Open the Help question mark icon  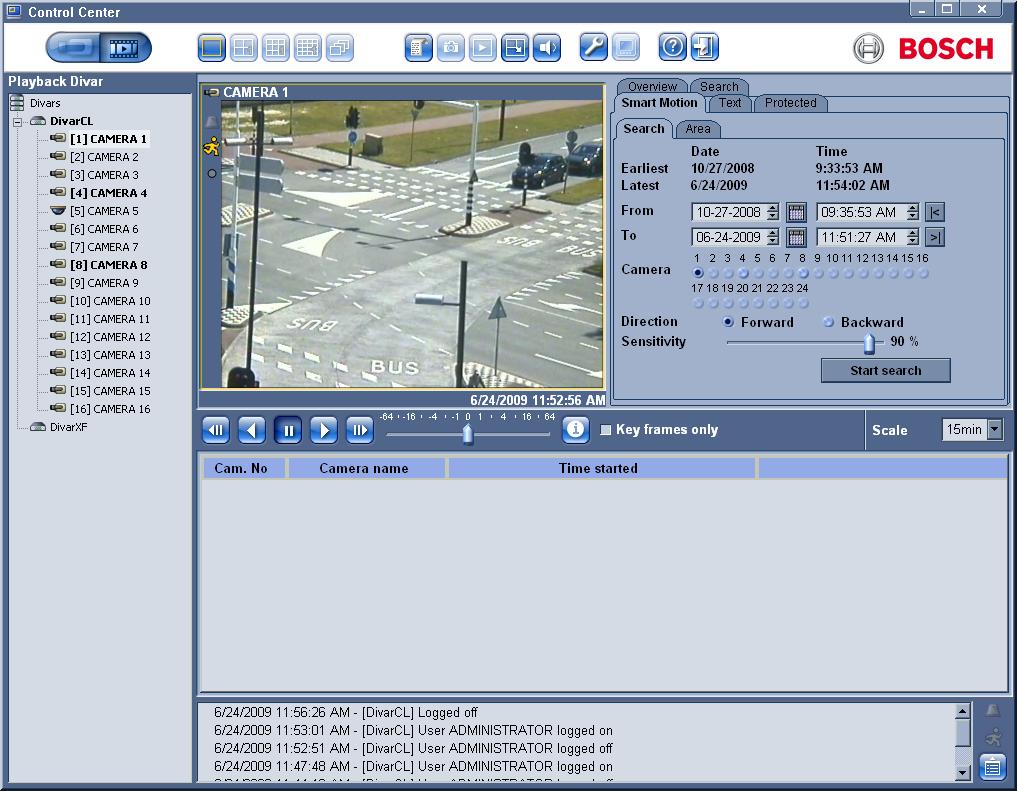tap(673, 47)
